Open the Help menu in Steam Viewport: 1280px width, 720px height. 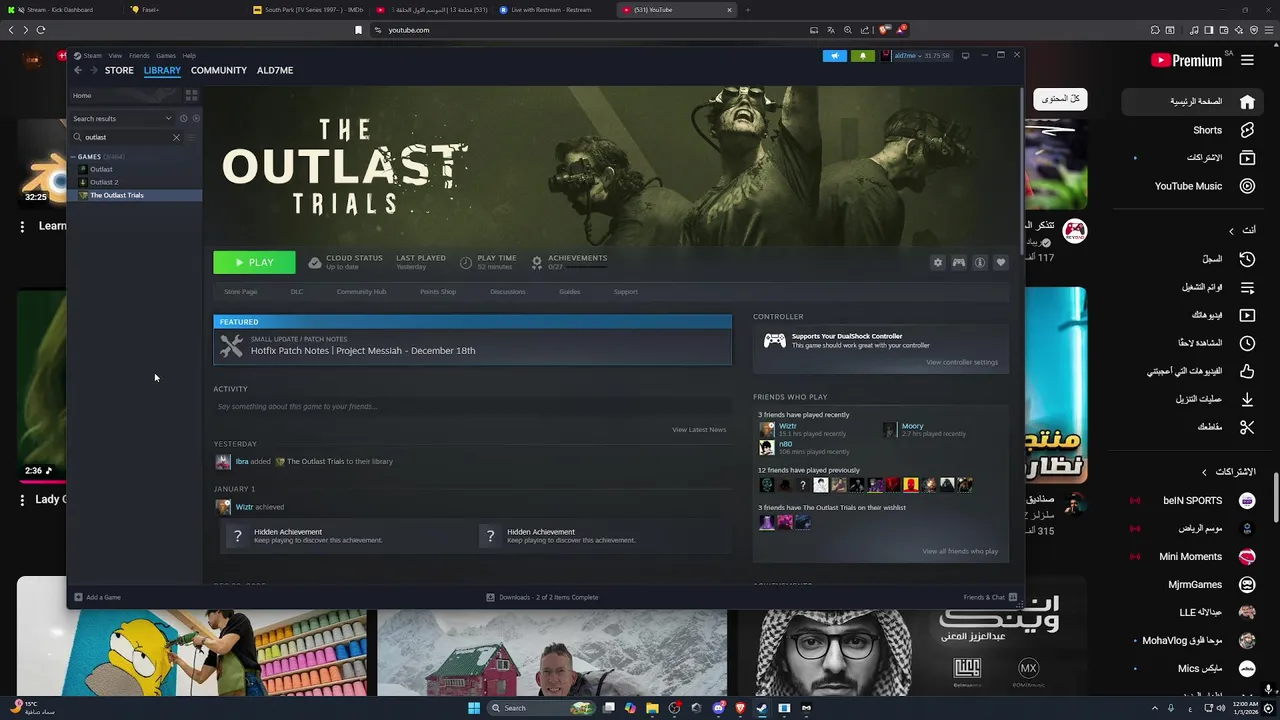tap(189, 56)
